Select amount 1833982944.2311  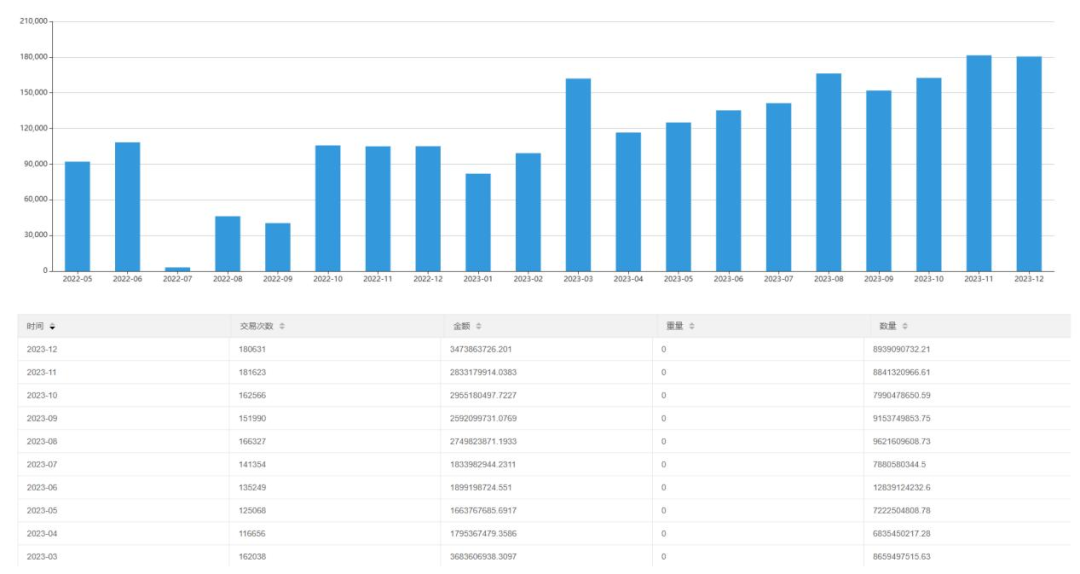[x=483, y=464]
